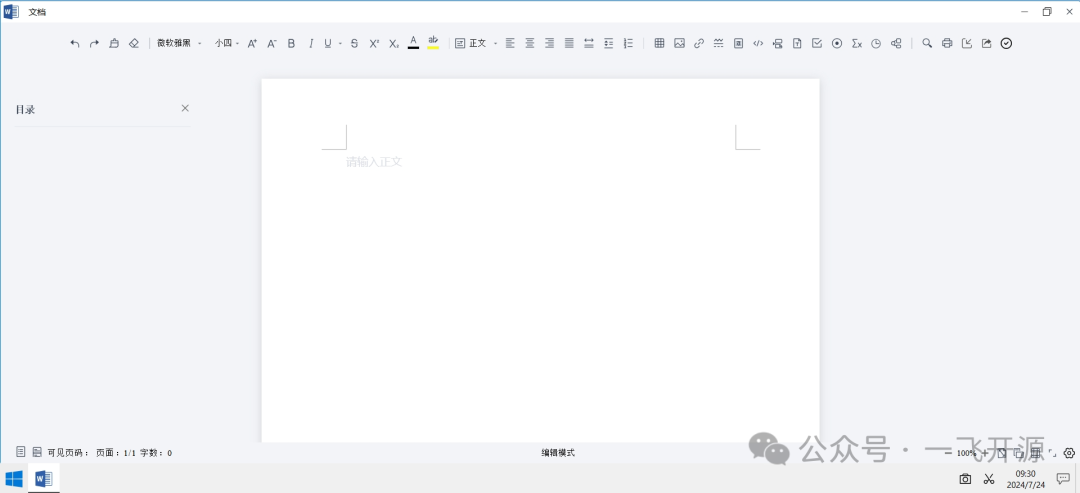This screenshot has width=1080, height=493.
Task: Pick the yellow text highlight color
Action: pos(433,43)
